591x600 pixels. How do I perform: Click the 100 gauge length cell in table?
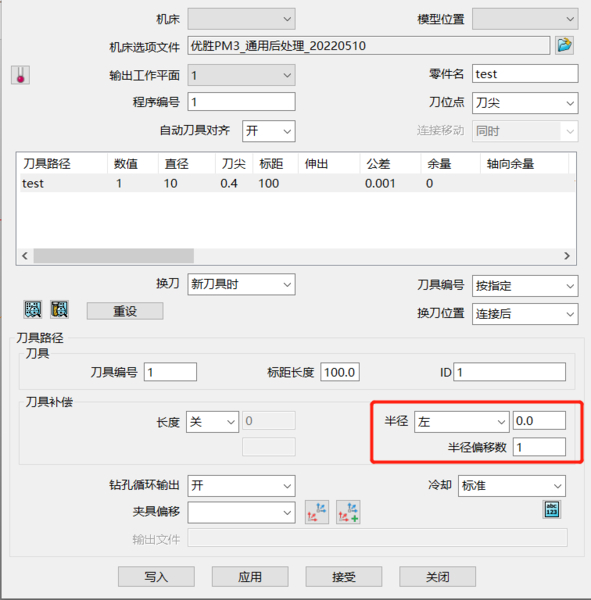[x=269, y=183]
